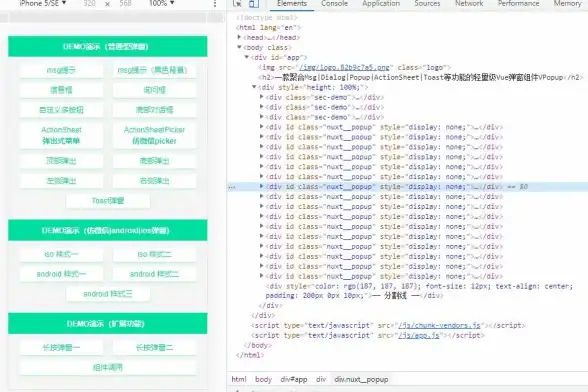
Task: Switch to the Console tab
Action: pyautogui.click(x=334, y=3)
